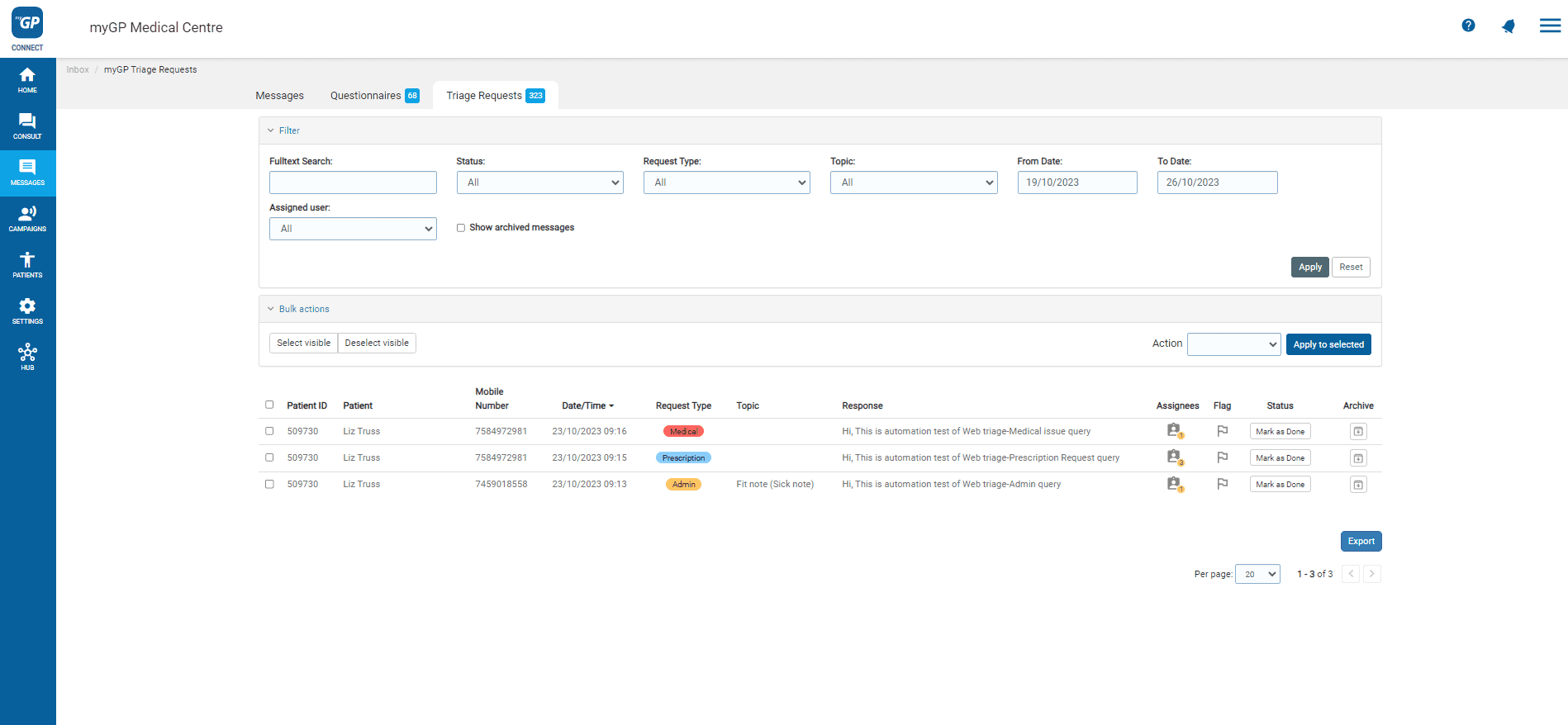The image size is (1568, 725).
Task: Click Apply to selected button
Action: 1328,344
